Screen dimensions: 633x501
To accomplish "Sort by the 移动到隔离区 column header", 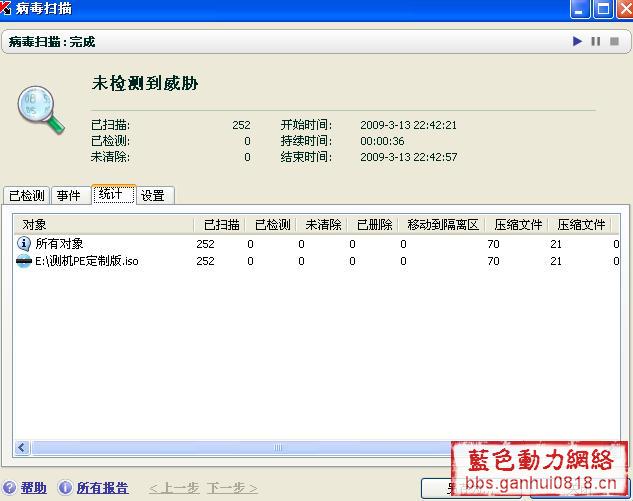I will (442, 225).
